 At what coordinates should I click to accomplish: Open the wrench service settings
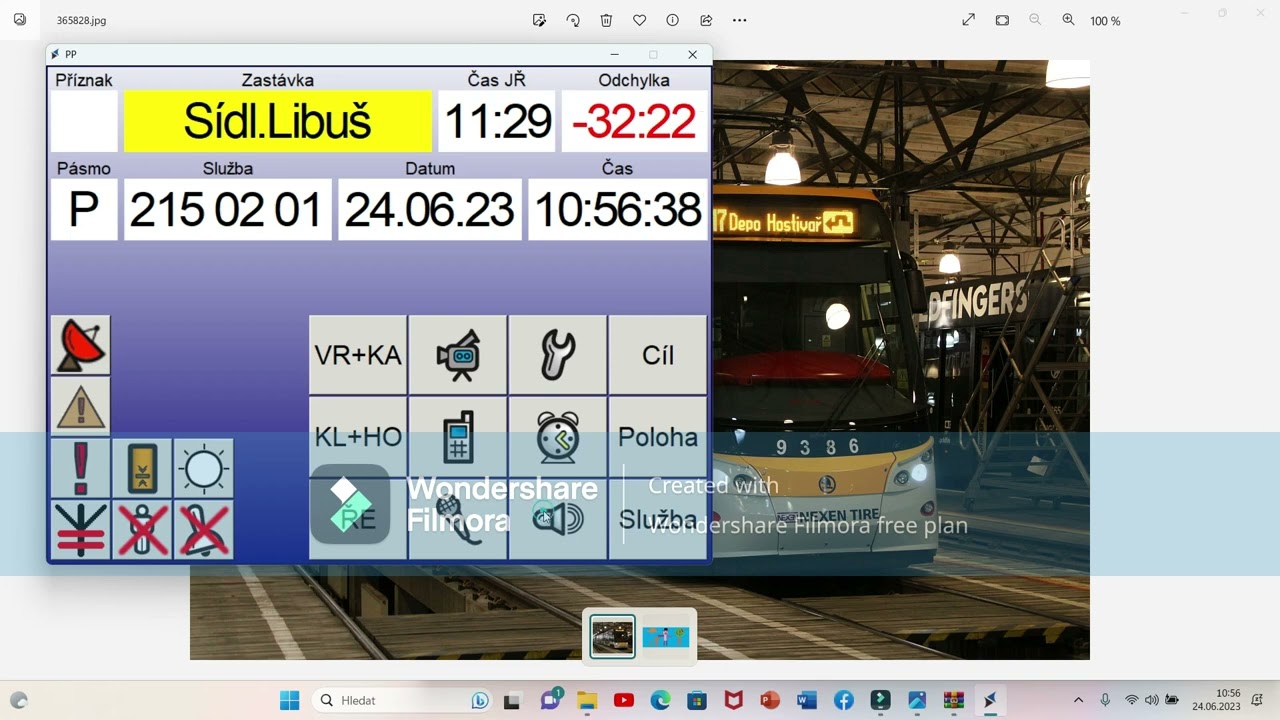coord(558,355)
